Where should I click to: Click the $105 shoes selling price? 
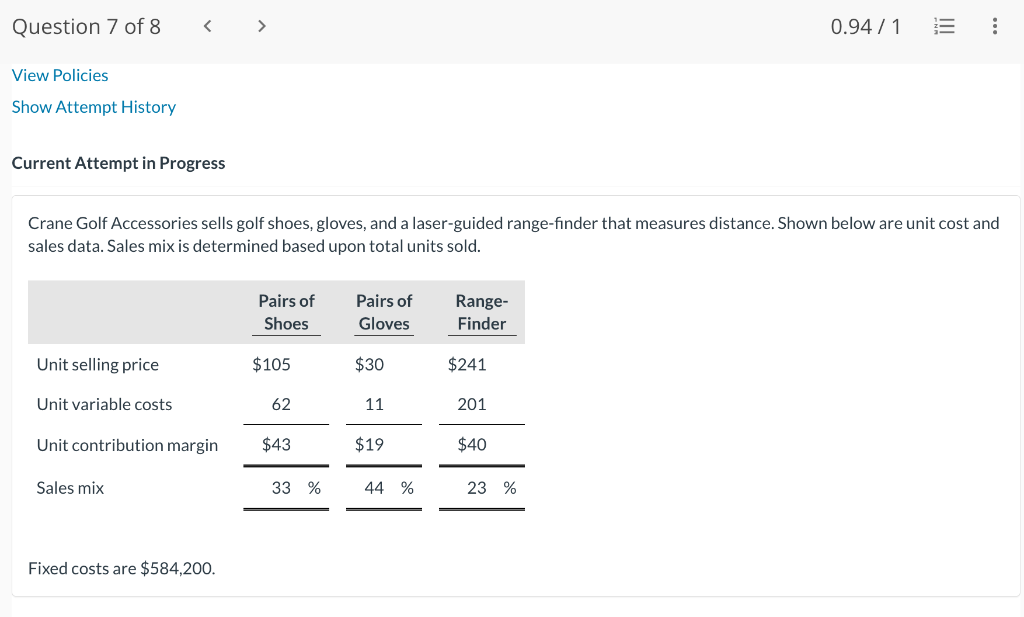pyautogui.click(x=272, y=364)
